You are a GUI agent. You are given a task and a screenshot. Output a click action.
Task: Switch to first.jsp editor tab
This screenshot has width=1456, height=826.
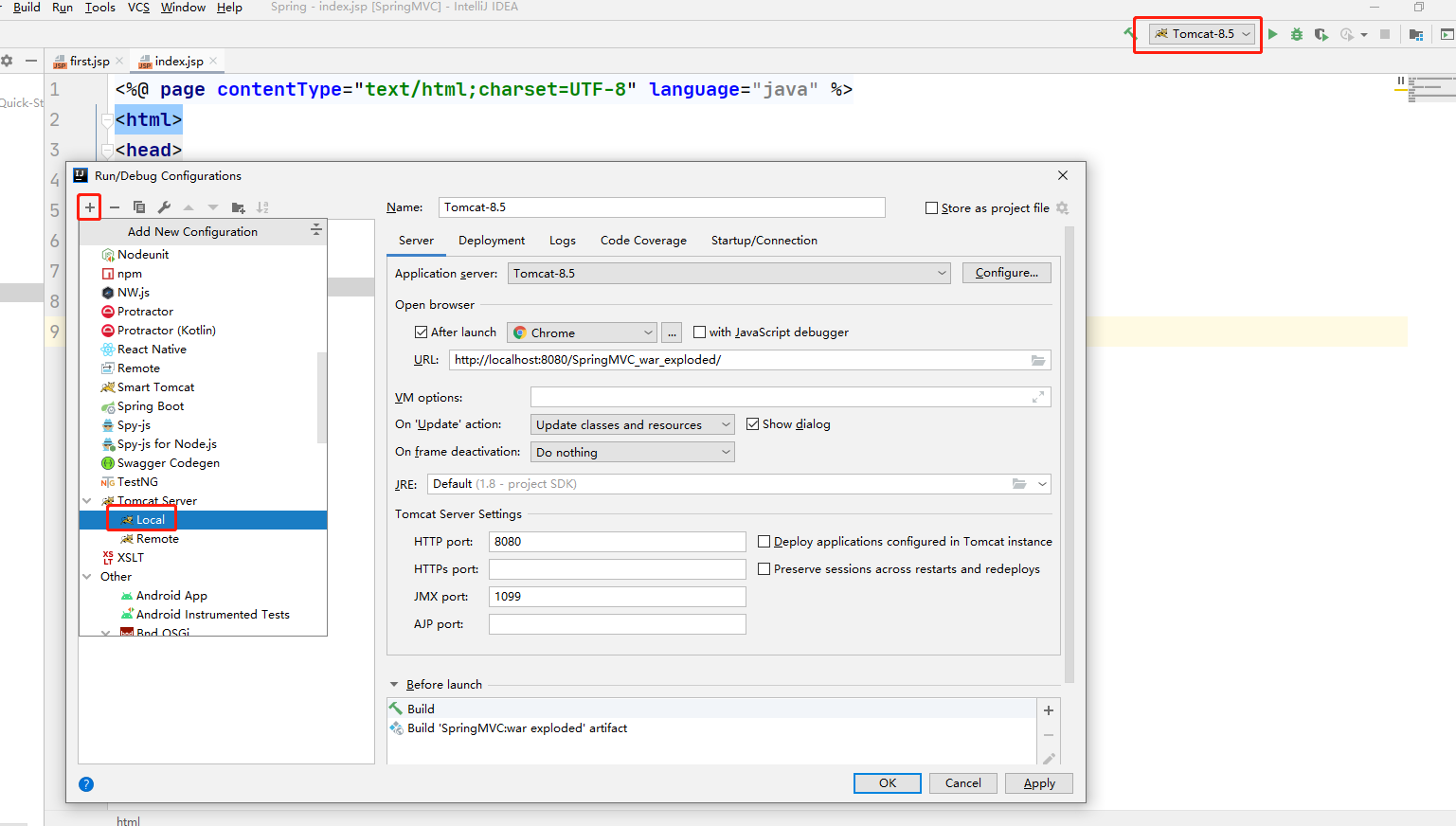click(89, 61)
